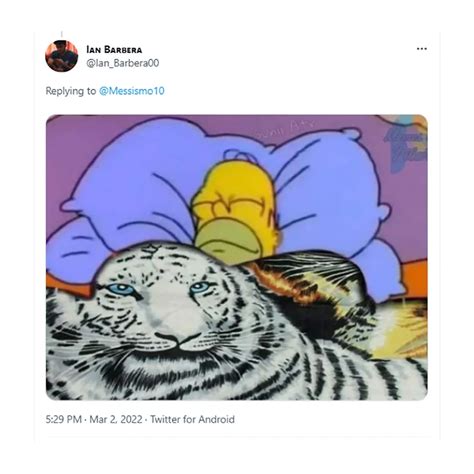Click Ian Barbera's profile avatar
The width and height of the screenshot is (474, 474).
[x=62, y=56]
